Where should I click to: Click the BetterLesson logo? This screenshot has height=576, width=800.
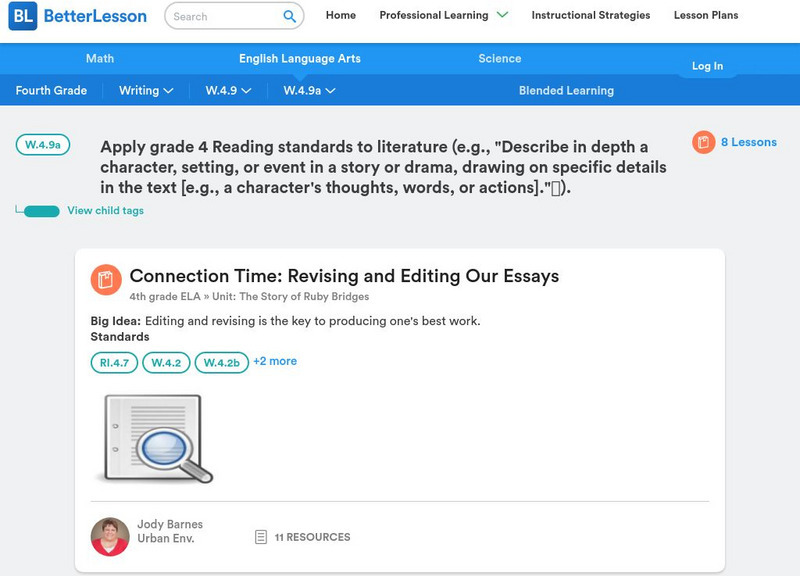click(77, 16)
